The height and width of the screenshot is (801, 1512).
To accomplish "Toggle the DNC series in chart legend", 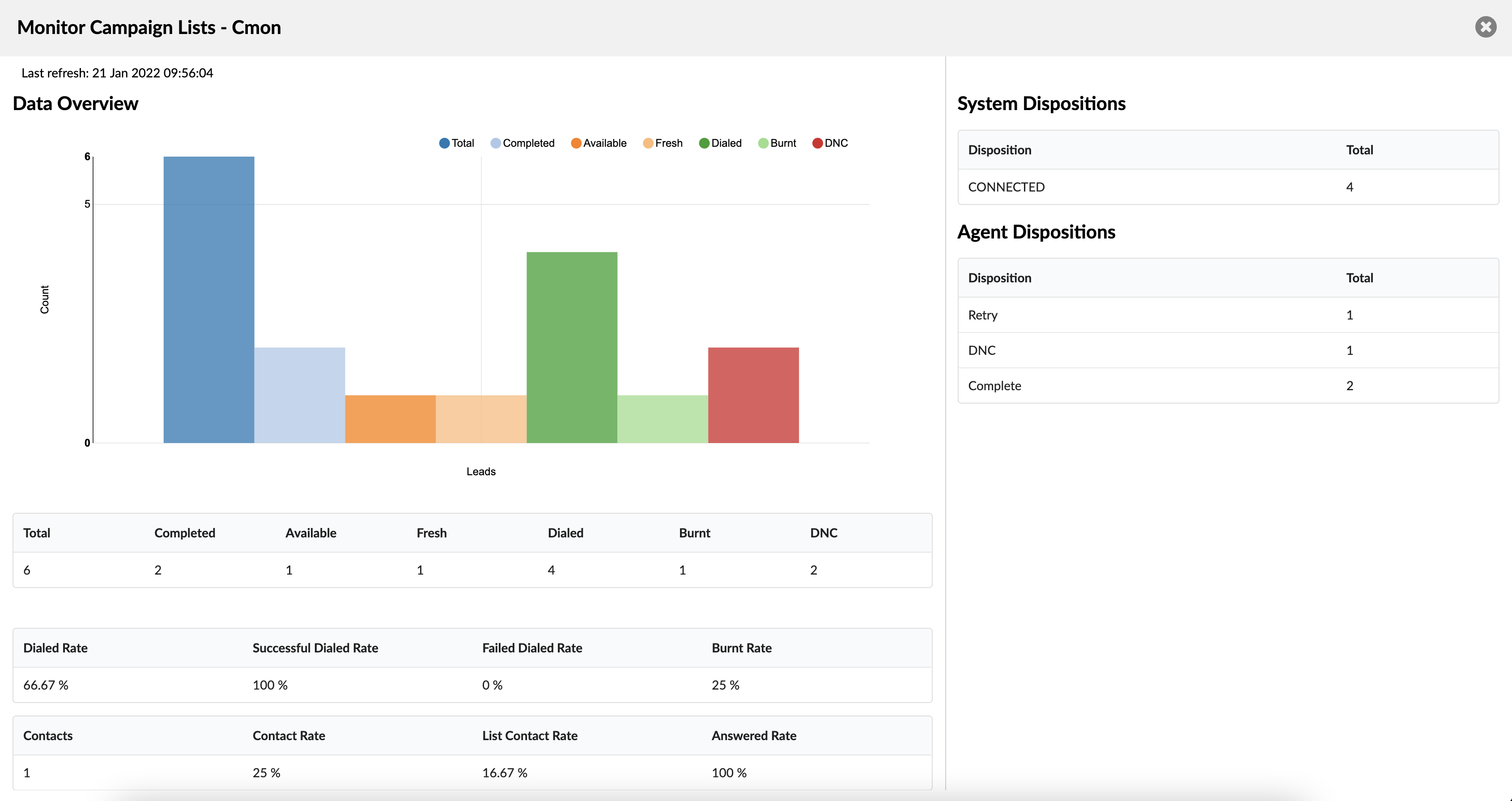I will (x=830, y=143).
